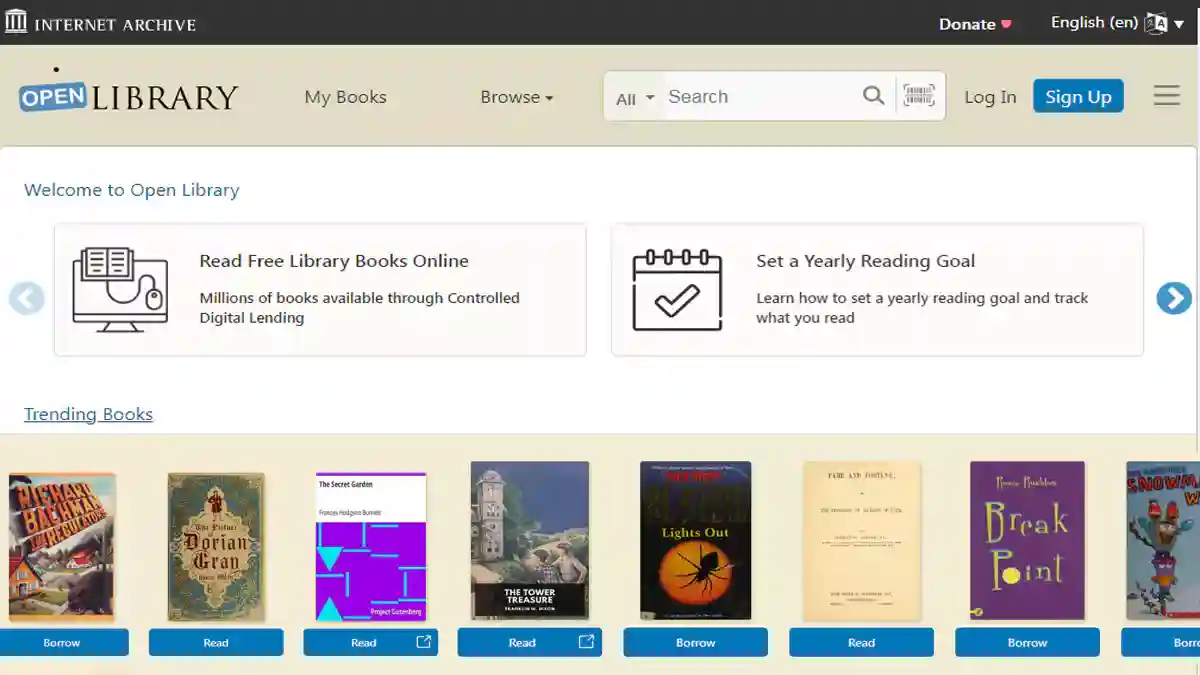Click the external-link icon on Tower Treasure's Read button
Screen dimensions: 1200x675
pyautogui.click(x=586, y=642)
